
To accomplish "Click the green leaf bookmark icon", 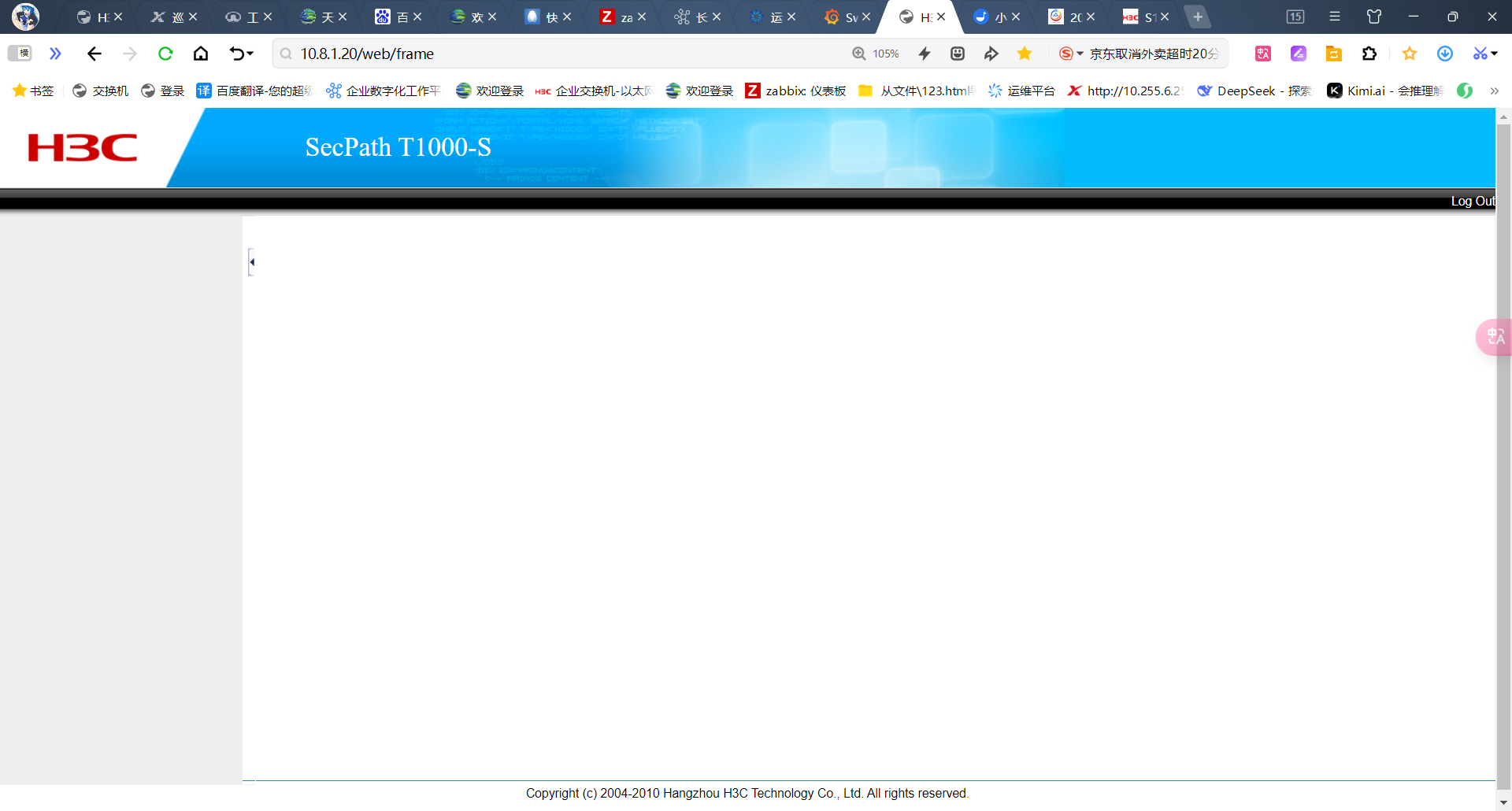I will pos(1465,91).
